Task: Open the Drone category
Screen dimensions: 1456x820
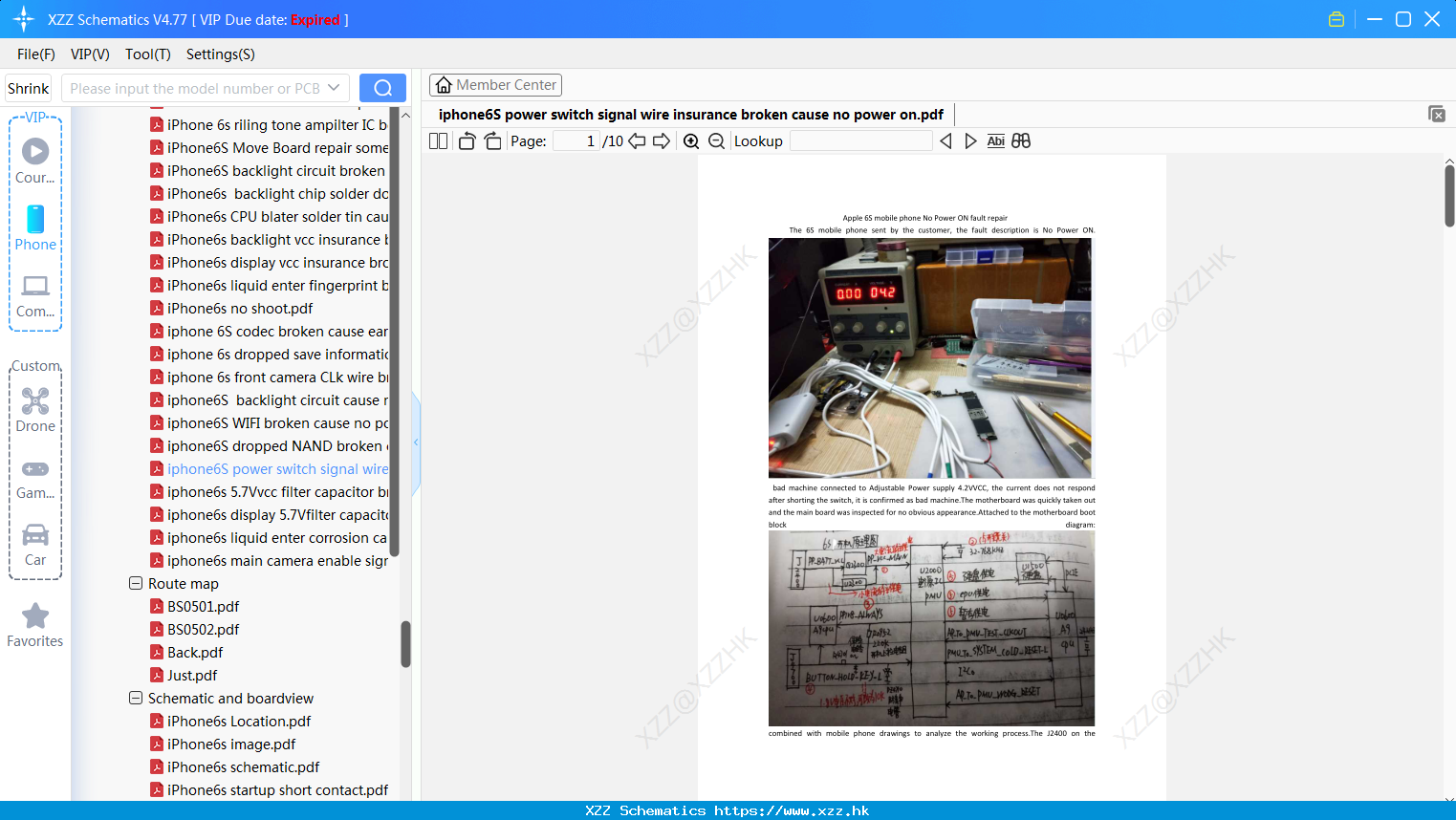Action: click(x=35, y=410)
